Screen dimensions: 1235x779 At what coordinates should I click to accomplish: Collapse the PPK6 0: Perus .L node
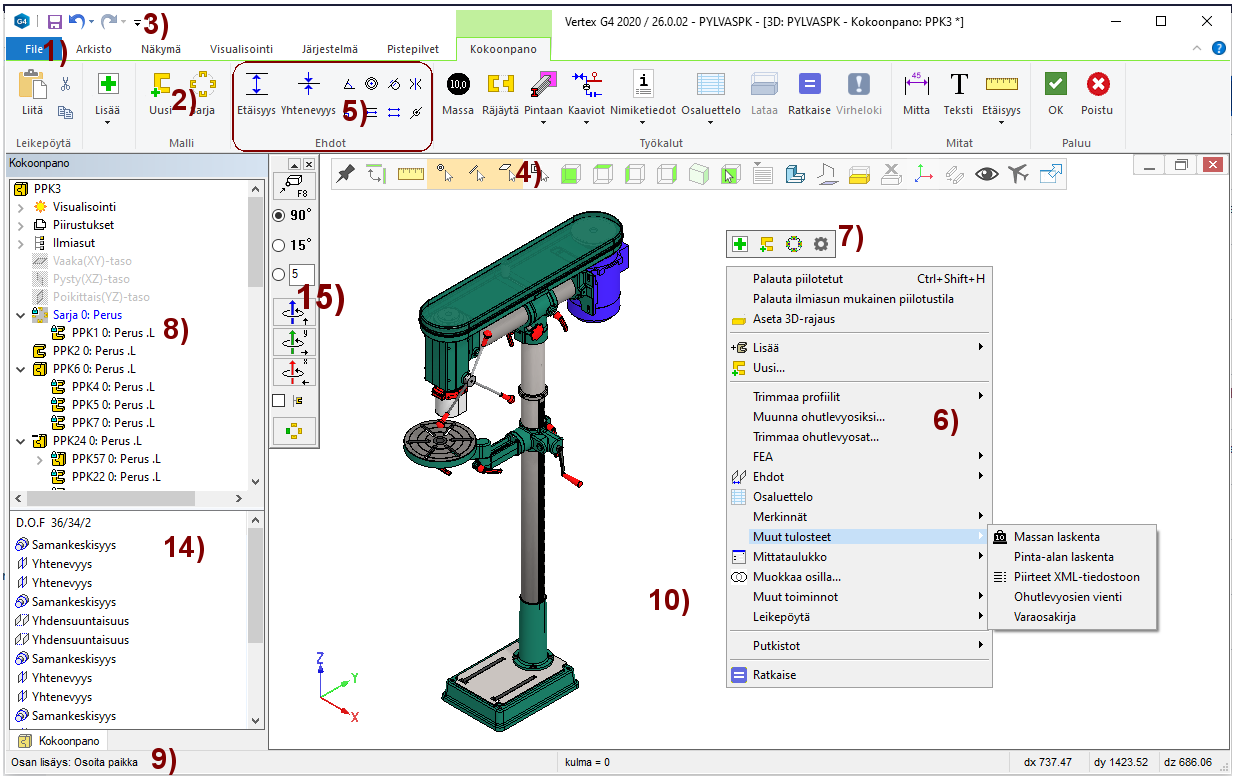[x=22, y=369]
